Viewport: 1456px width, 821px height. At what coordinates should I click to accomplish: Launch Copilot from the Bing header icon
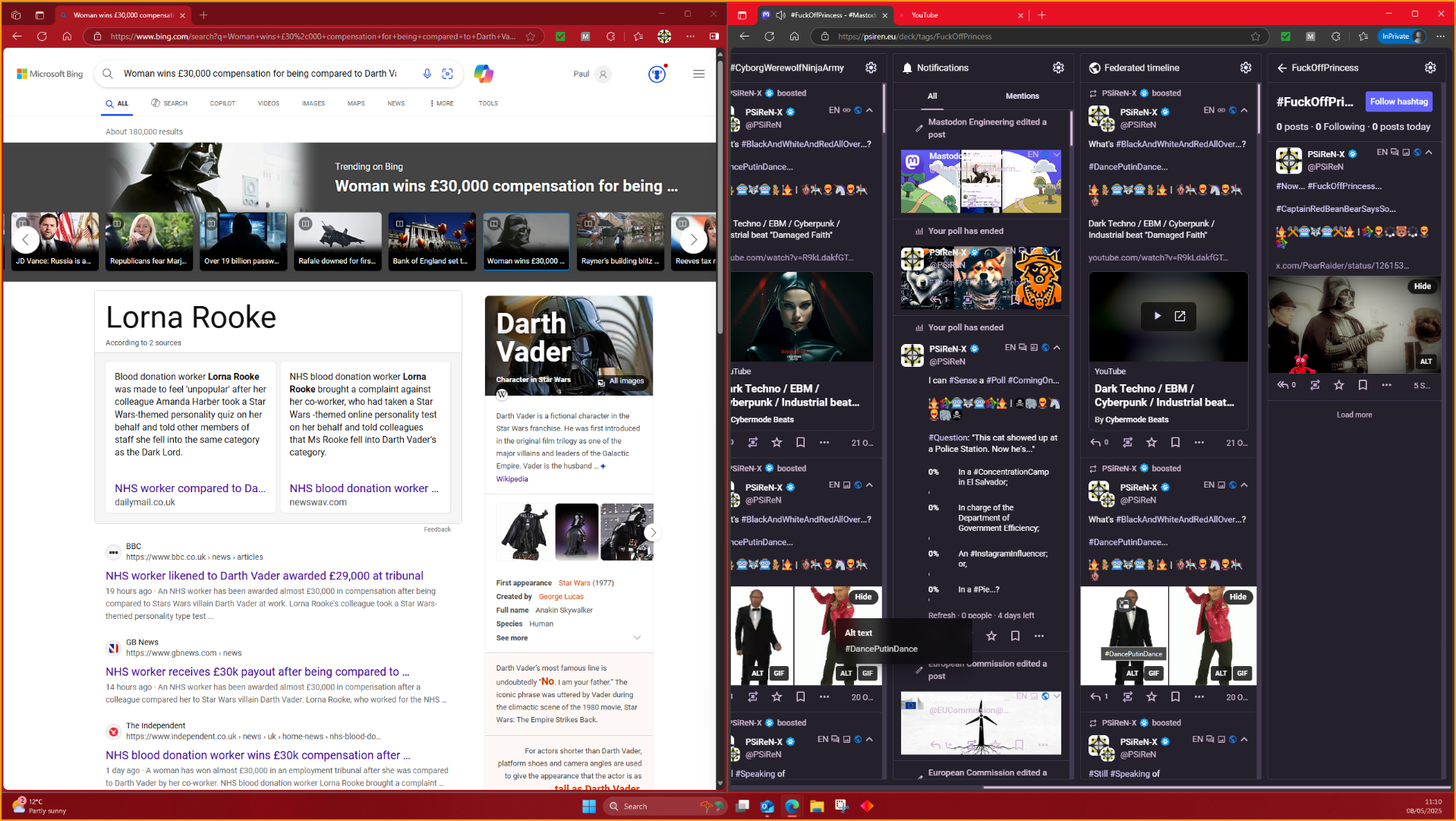[484, 74]
